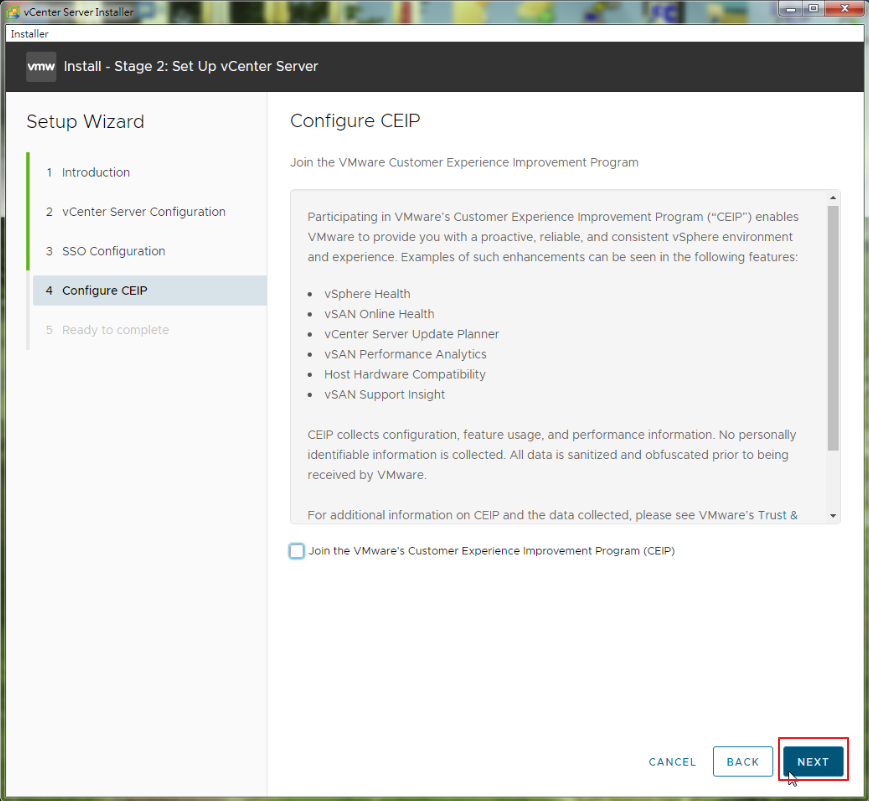869x801 pixels.
Task: Click the 'Join the VMware Customer Experience' subtitle
Action: point(464,162)
